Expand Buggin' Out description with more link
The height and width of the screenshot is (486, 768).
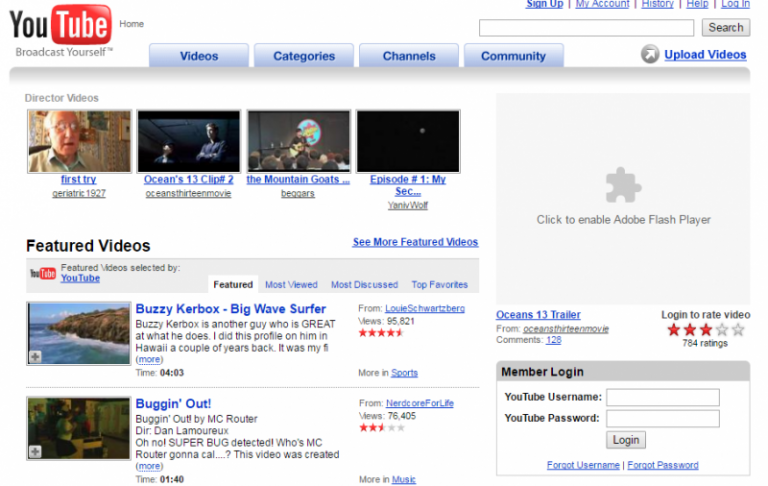(x=149, y=466)
